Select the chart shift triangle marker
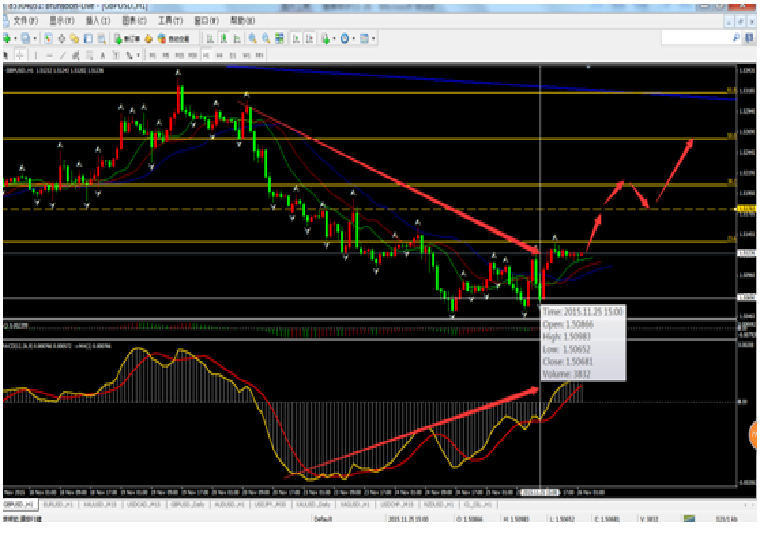The height and width of the screenshot is (537, 773). (x=588, y=66)
